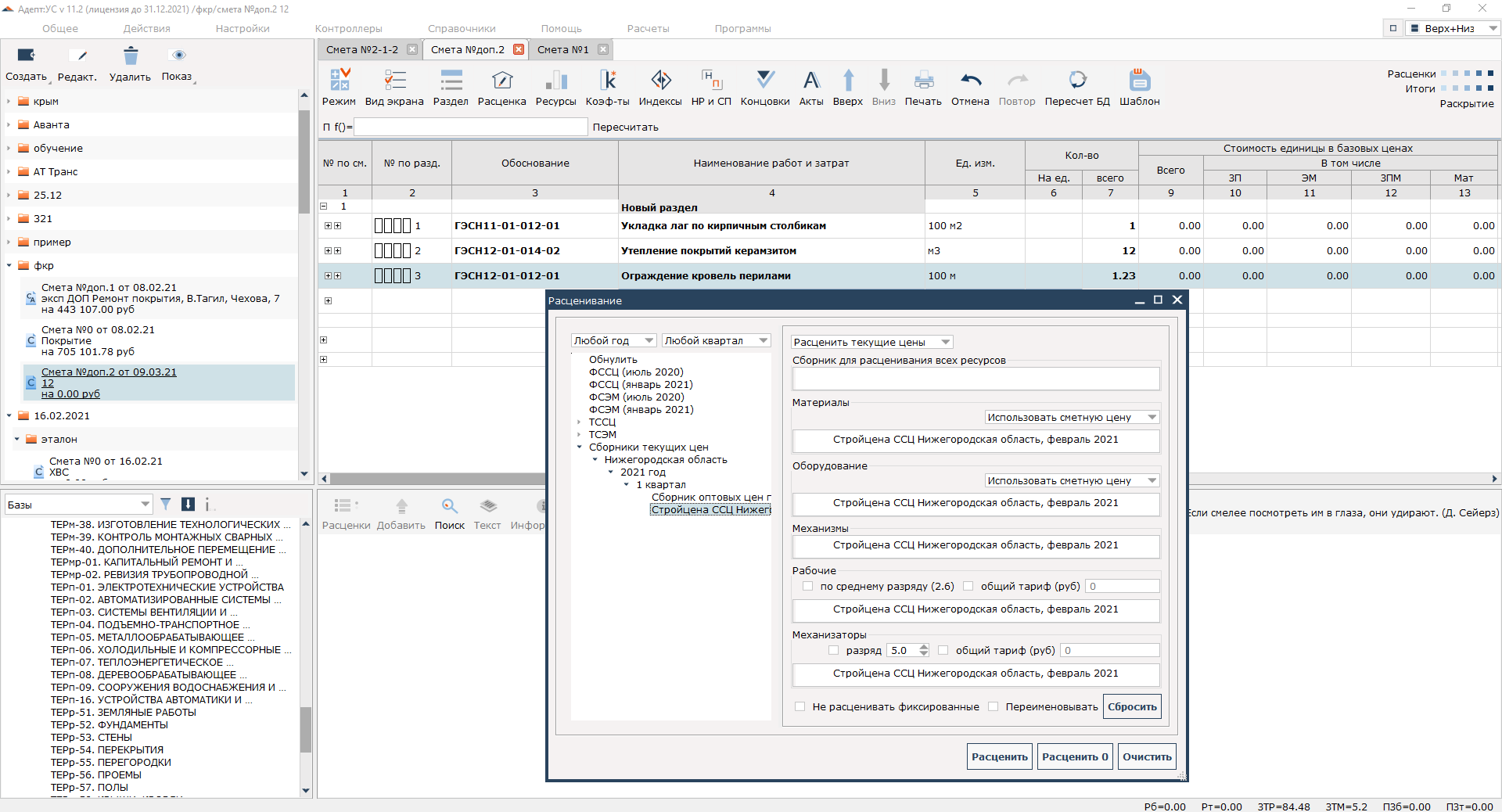The image size is (1502, 812).
Task: Select ТЕРр-52. ФУНДАМЕНТЫ in base list
Action: (x=110, y=724)
